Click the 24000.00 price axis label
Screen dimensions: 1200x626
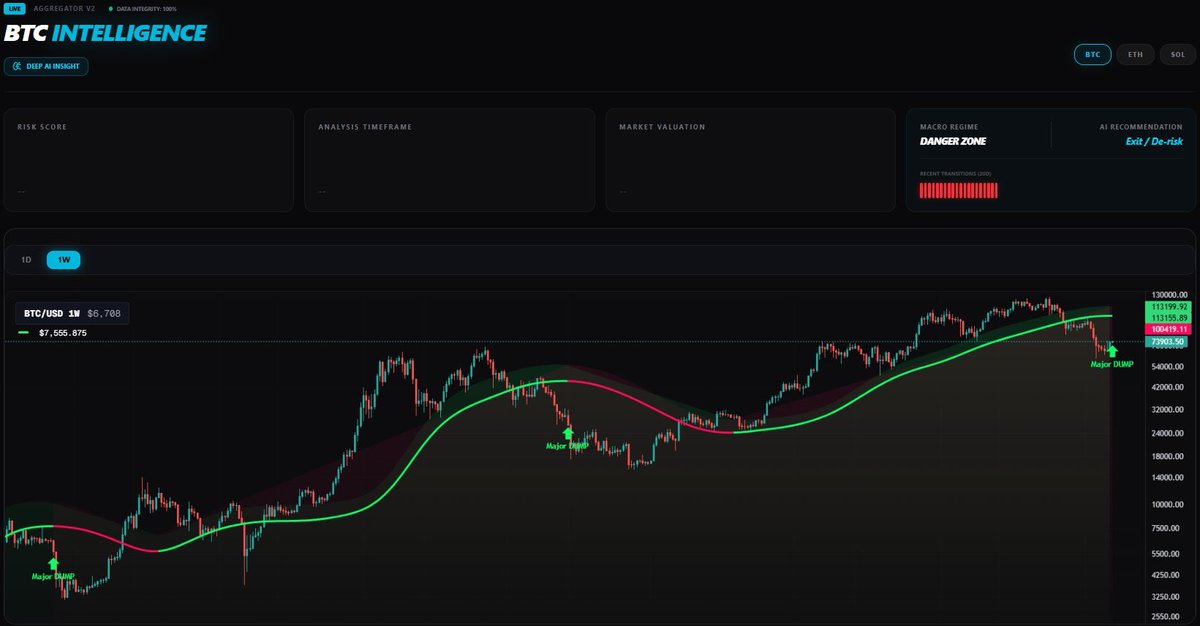point(1168,433)
